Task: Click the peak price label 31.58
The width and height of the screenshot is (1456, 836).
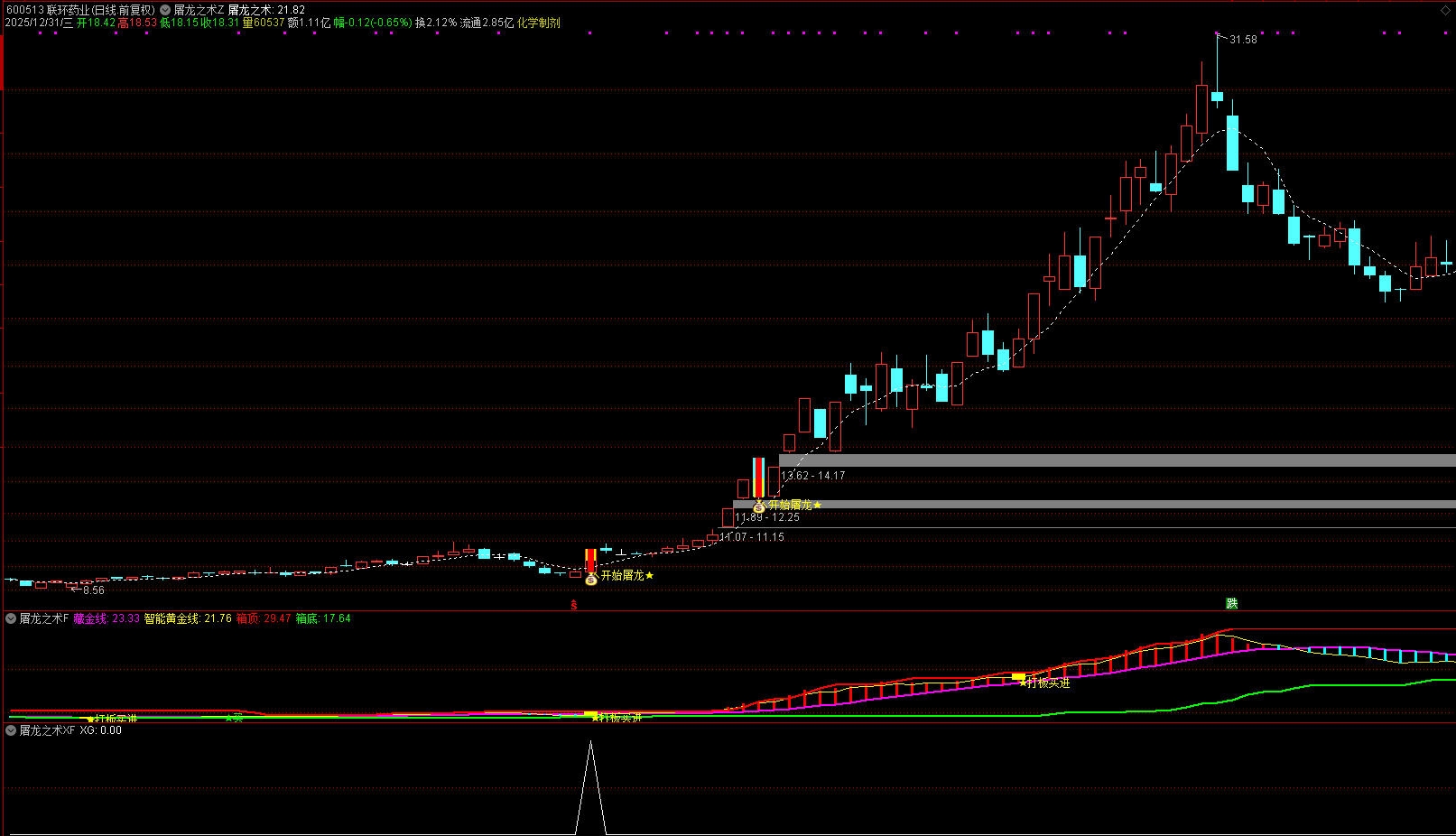Action: (1243, 40)
